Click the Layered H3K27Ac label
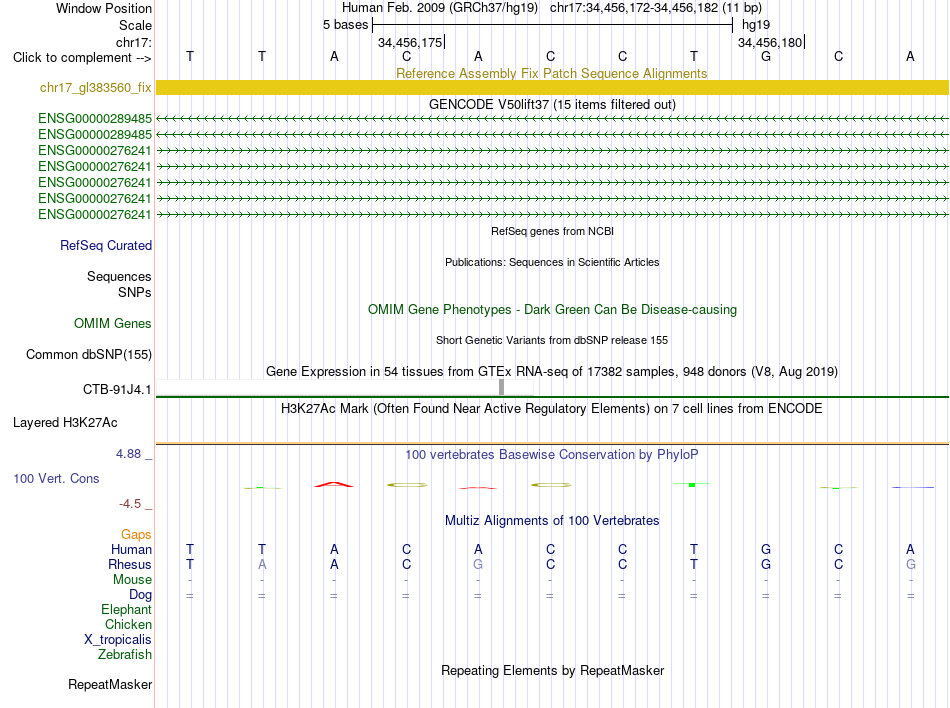This screenshot has width=950, height=708. pos(65,423)
